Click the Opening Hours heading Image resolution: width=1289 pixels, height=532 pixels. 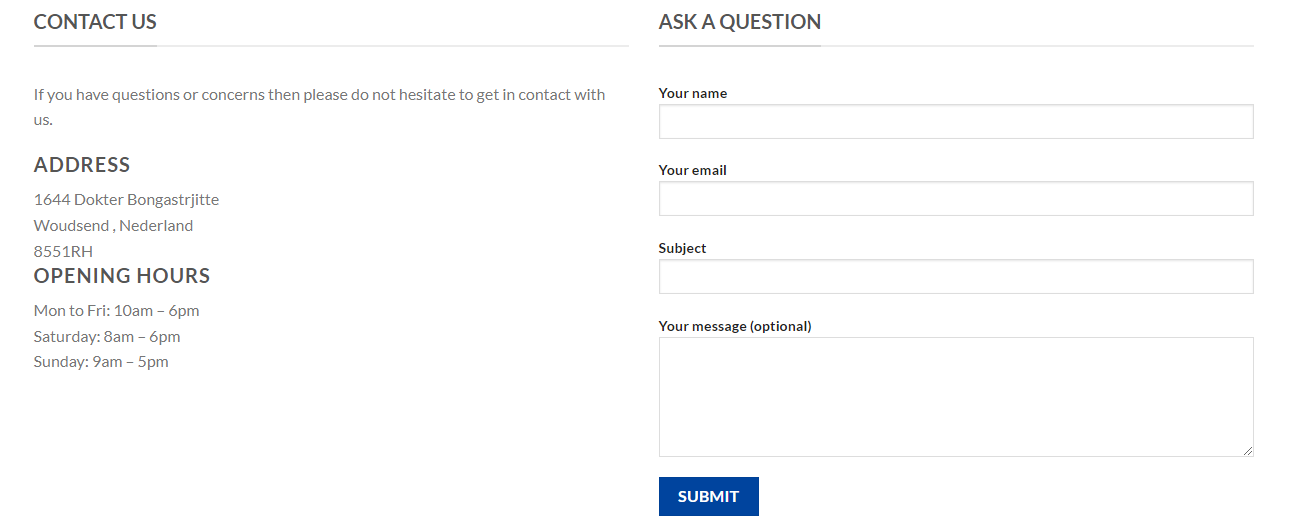[122, 276]
